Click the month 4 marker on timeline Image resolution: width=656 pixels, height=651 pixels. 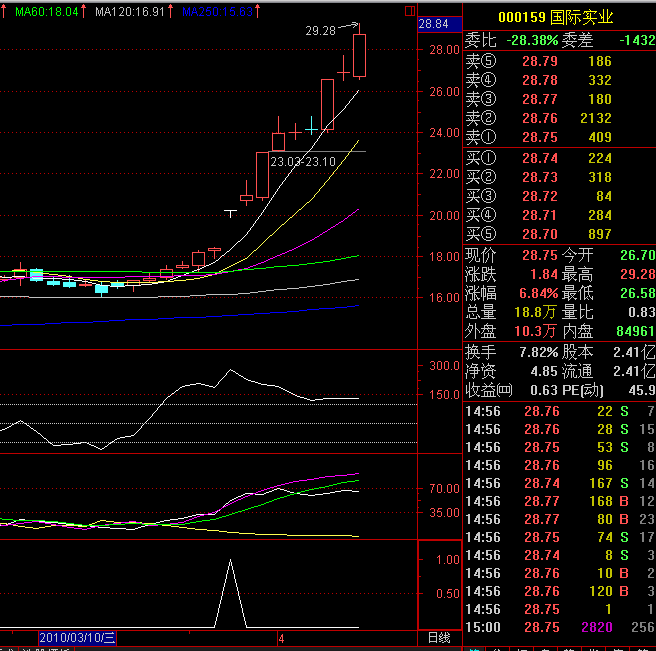click(x=282, y=637)
